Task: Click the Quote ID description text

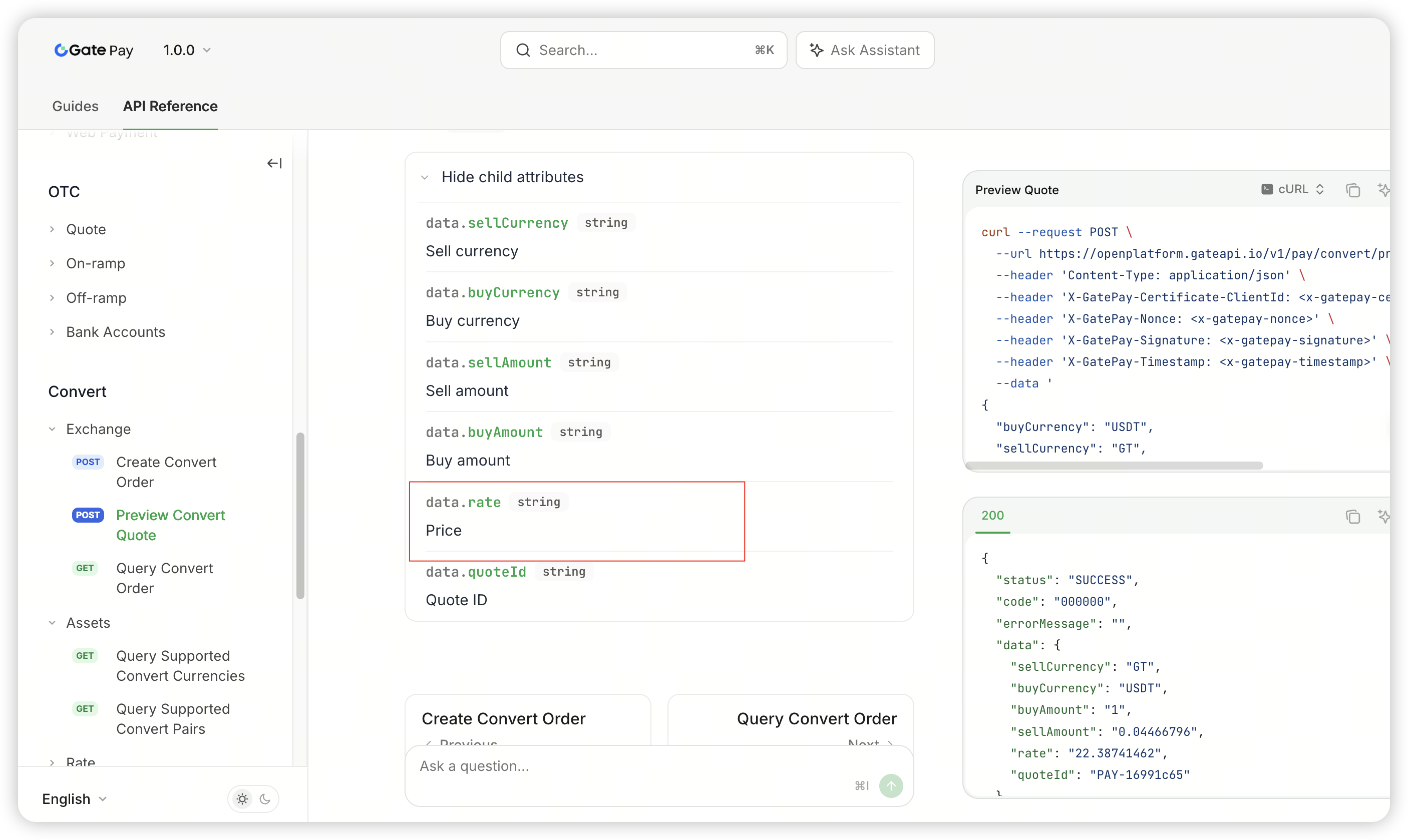Action: [456, 600]
